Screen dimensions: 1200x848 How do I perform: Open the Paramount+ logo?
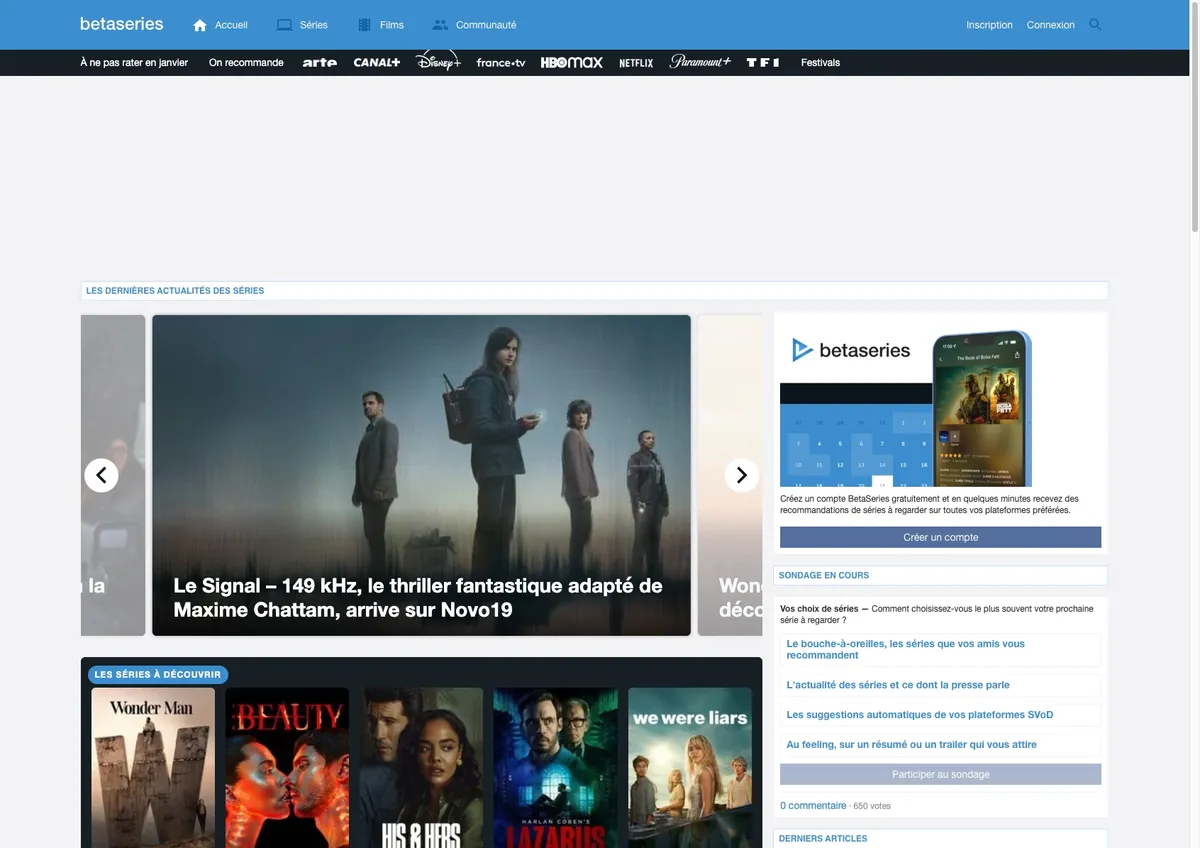click(x=700, y=62)
